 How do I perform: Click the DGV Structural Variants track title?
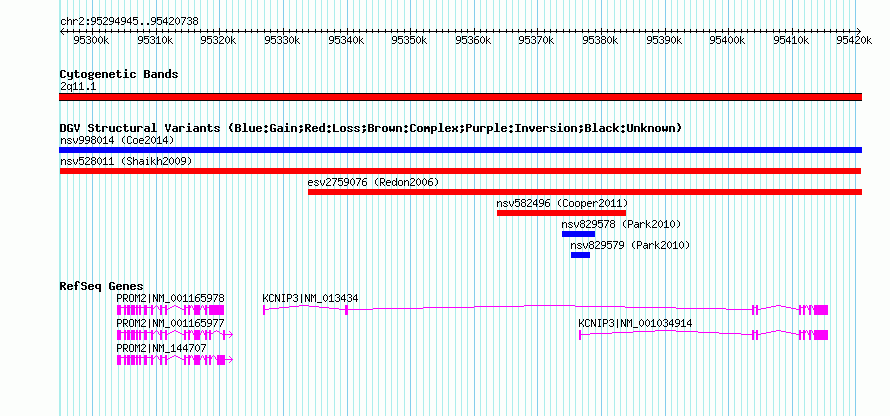[x=371, y=128]
